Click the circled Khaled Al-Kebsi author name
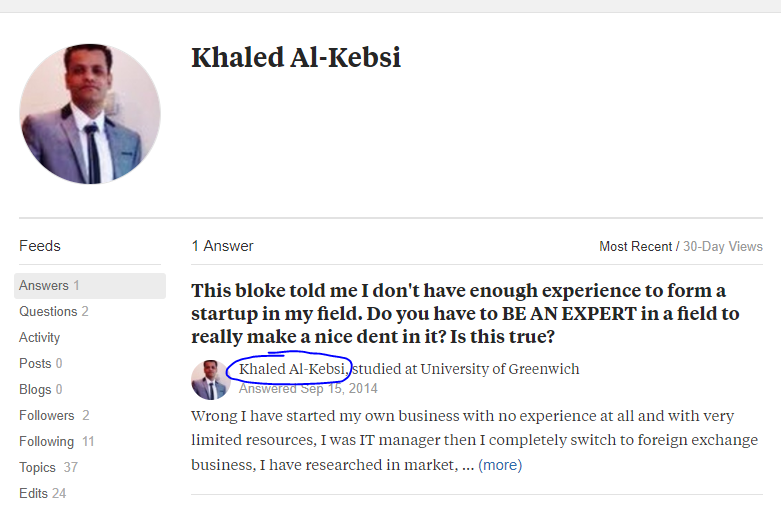781x511 pixels. pos(292,369)
